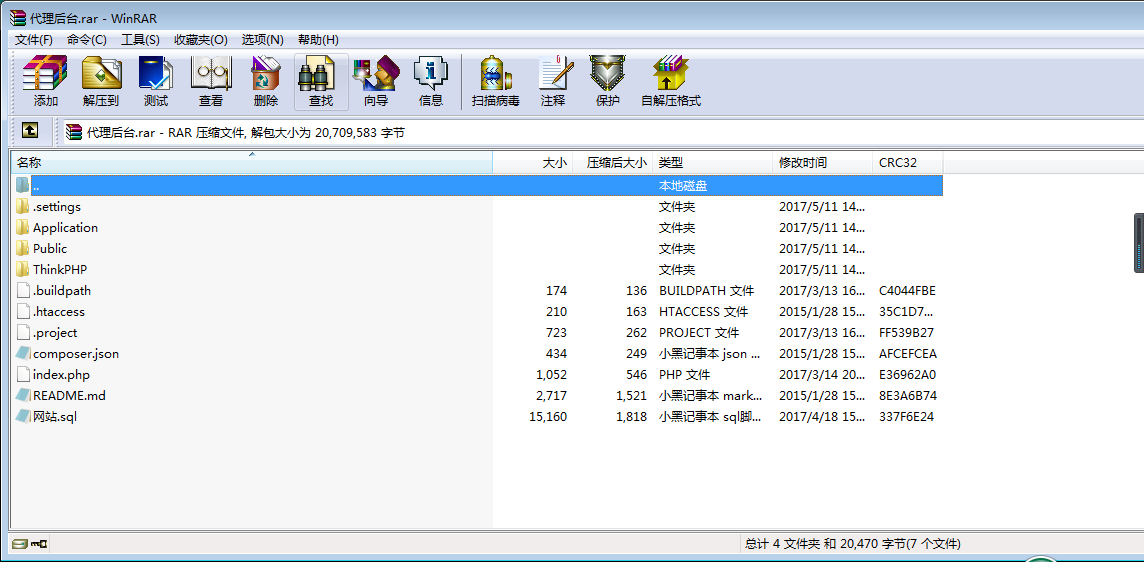Image resolution: width=1144 pixels, height=562 pixels.
Task: Click type cell 'HTACCESS 文件'
Action: [703, 312]
